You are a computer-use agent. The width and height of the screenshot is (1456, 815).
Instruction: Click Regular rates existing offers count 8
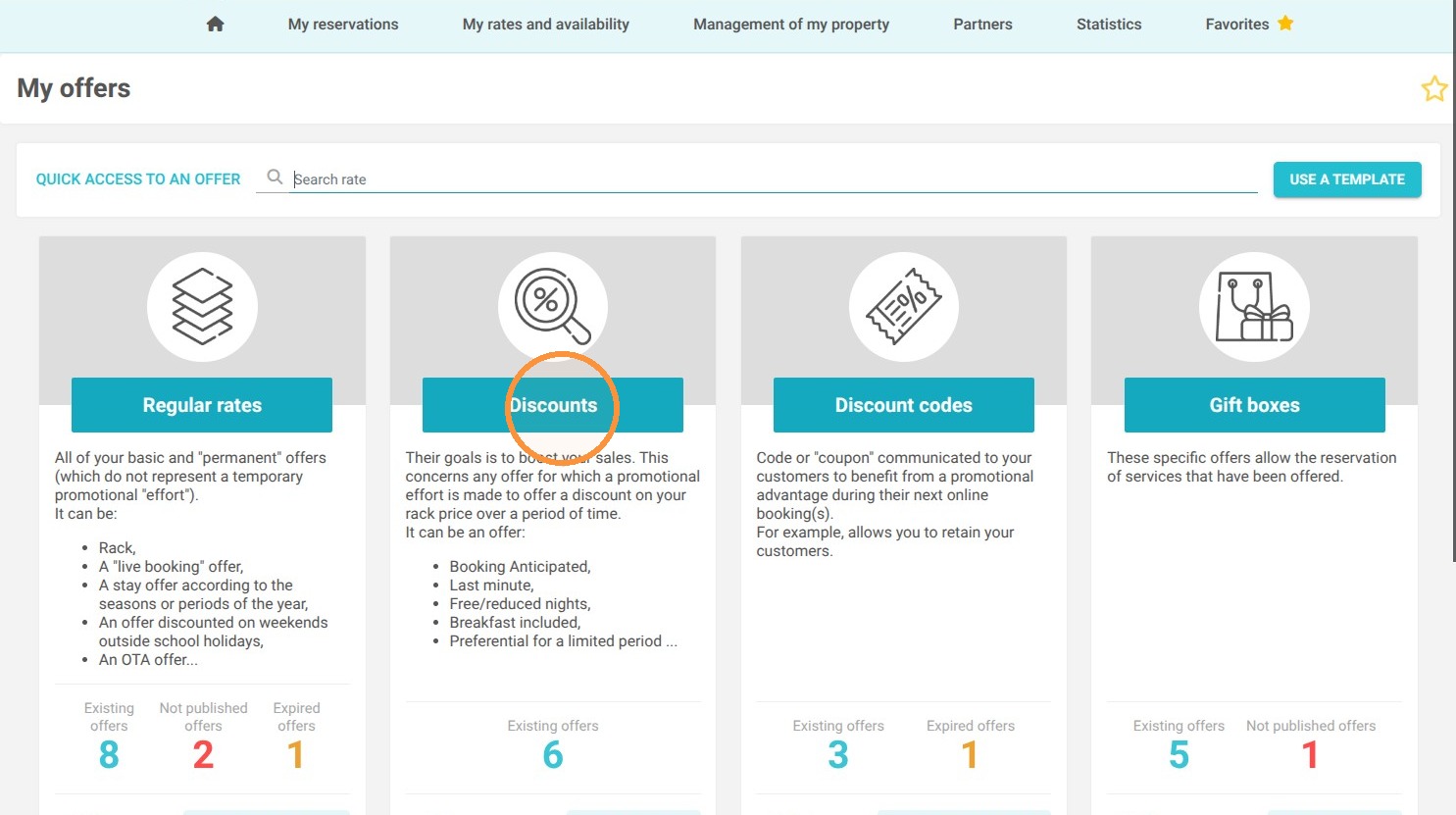click(x=109, y=754)
